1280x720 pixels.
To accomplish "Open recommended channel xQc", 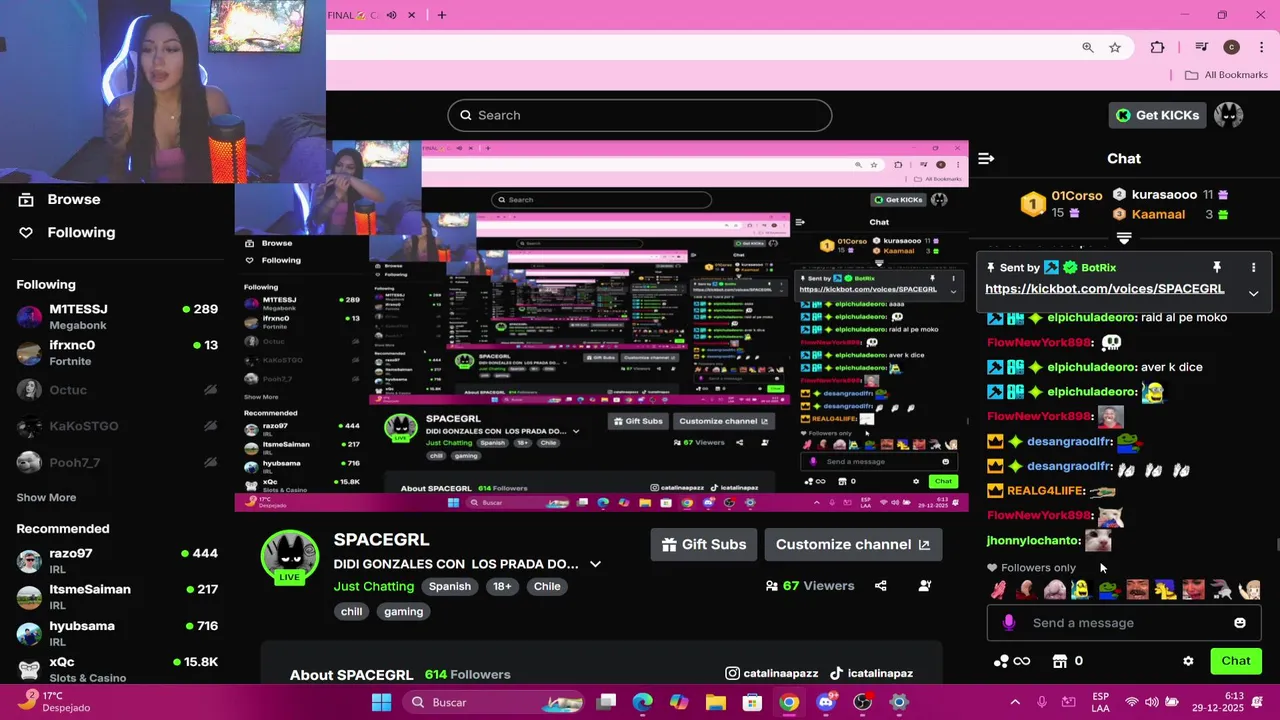I will coord(117,668).
